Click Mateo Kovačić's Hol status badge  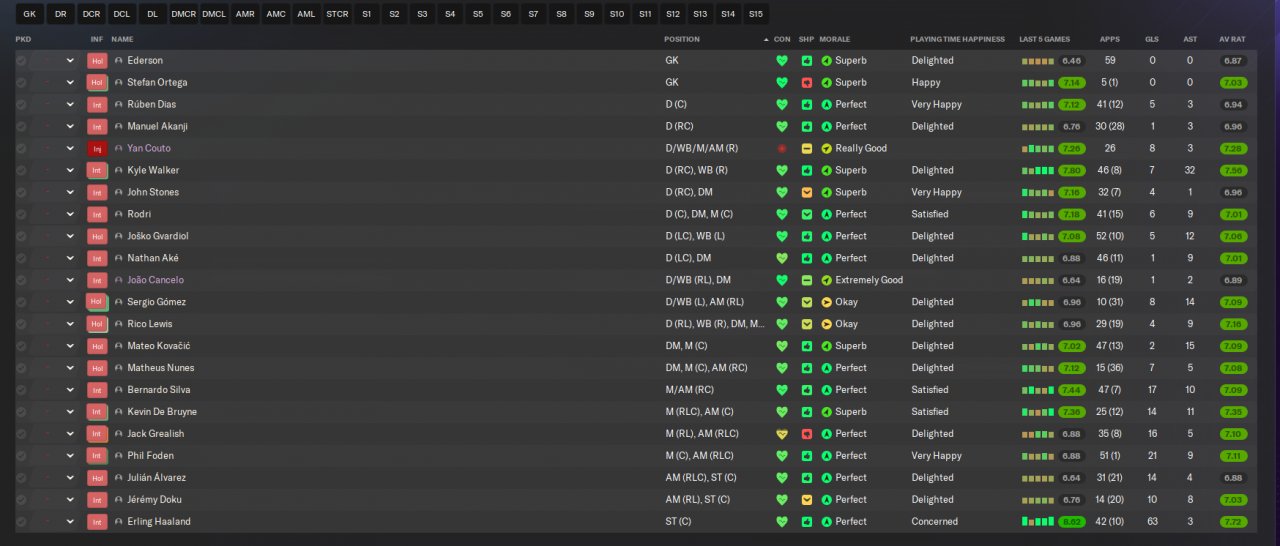(x=97, y=346)
